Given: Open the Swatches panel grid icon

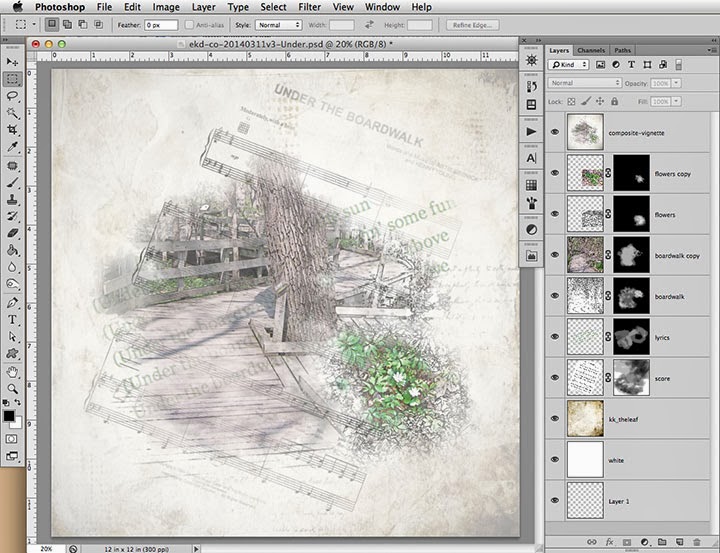Looking at the screenshot, I should point(531,185).
